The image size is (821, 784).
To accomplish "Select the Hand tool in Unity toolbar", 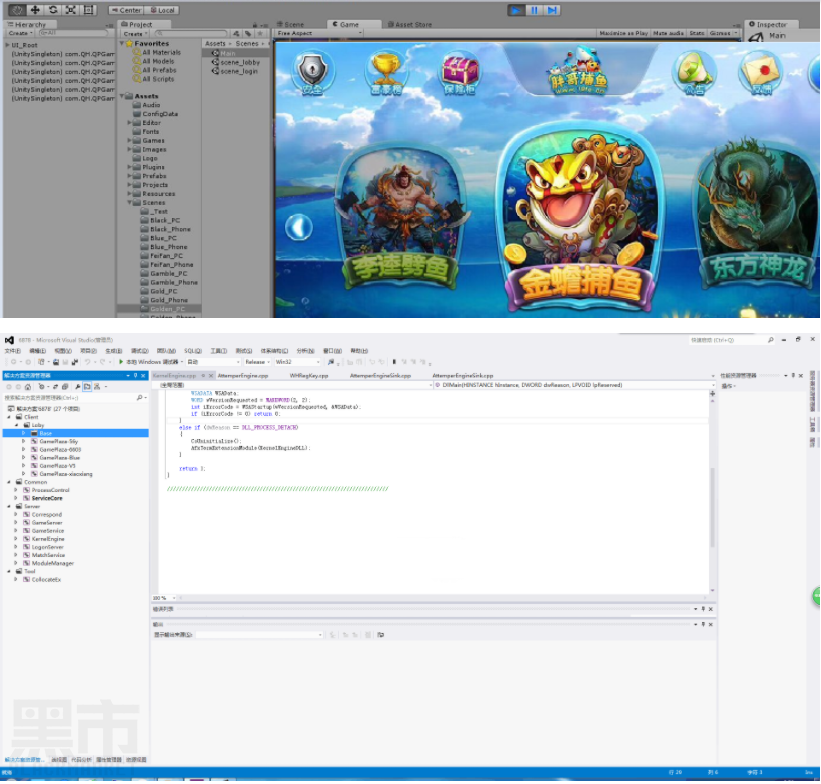I will tap(17, 10).
